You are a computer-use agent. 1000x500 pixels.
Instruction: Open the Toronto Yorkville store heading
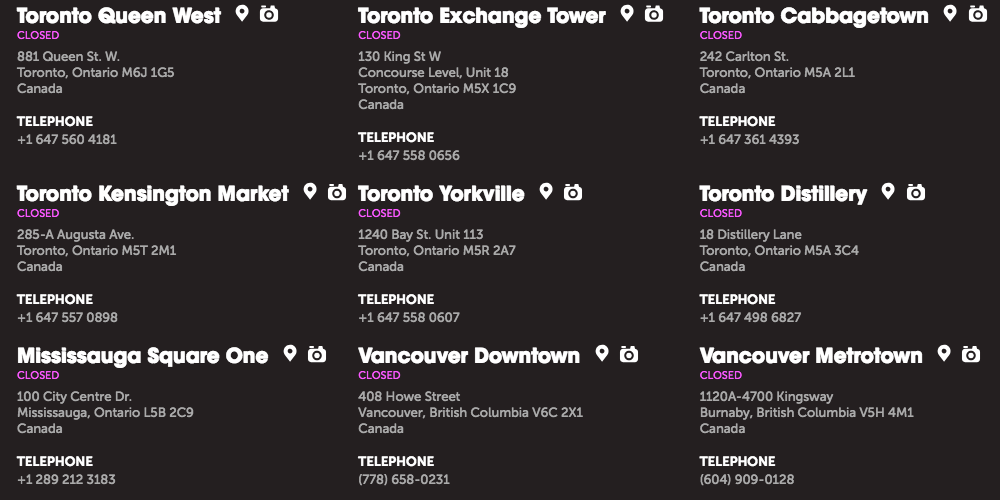coord(441,193)
